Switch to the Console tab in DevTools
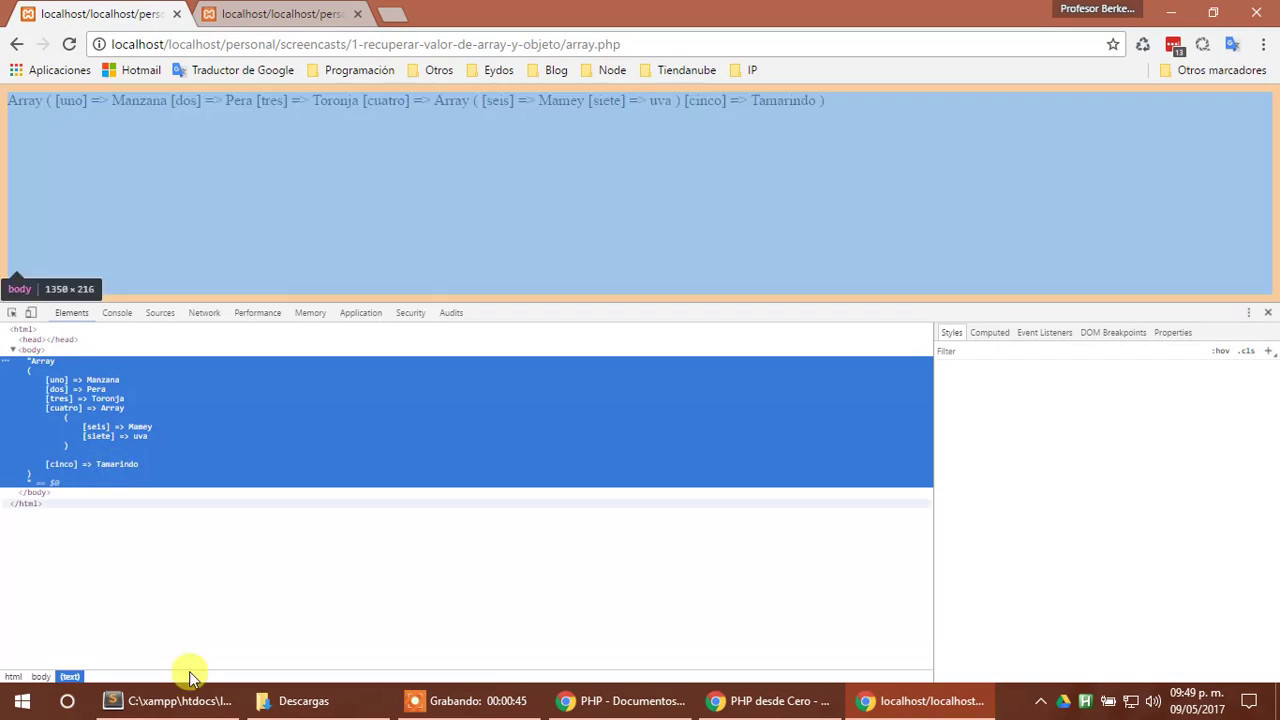Screen dimensions: 1280x720 (x=117, y=313)
